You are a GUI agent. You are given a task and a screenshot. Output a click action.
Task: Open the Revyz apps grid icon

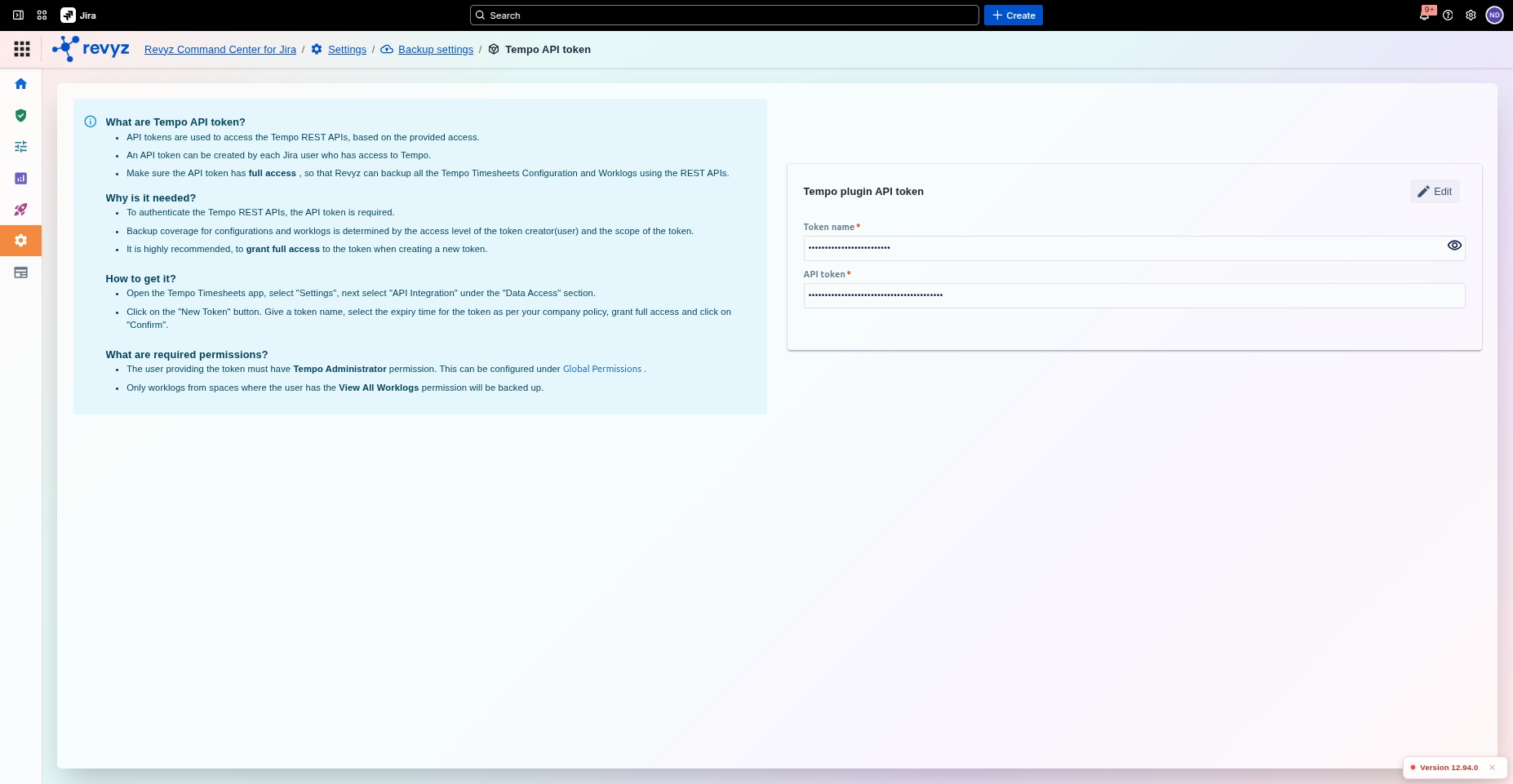22,49
